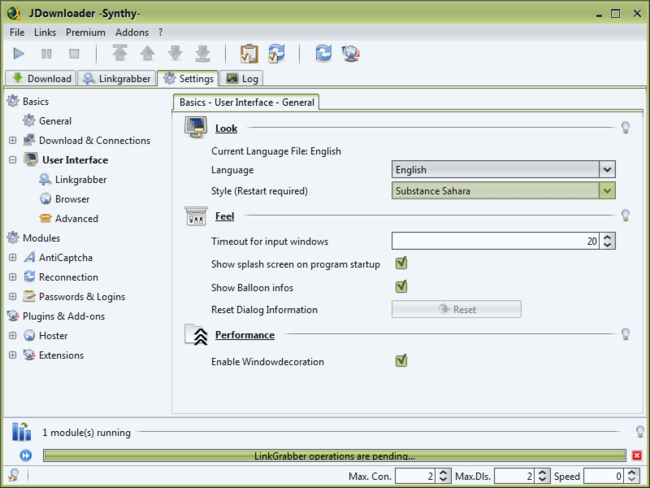Open the Language dropdown
650x488 pixels.
(x=503, y=169)
